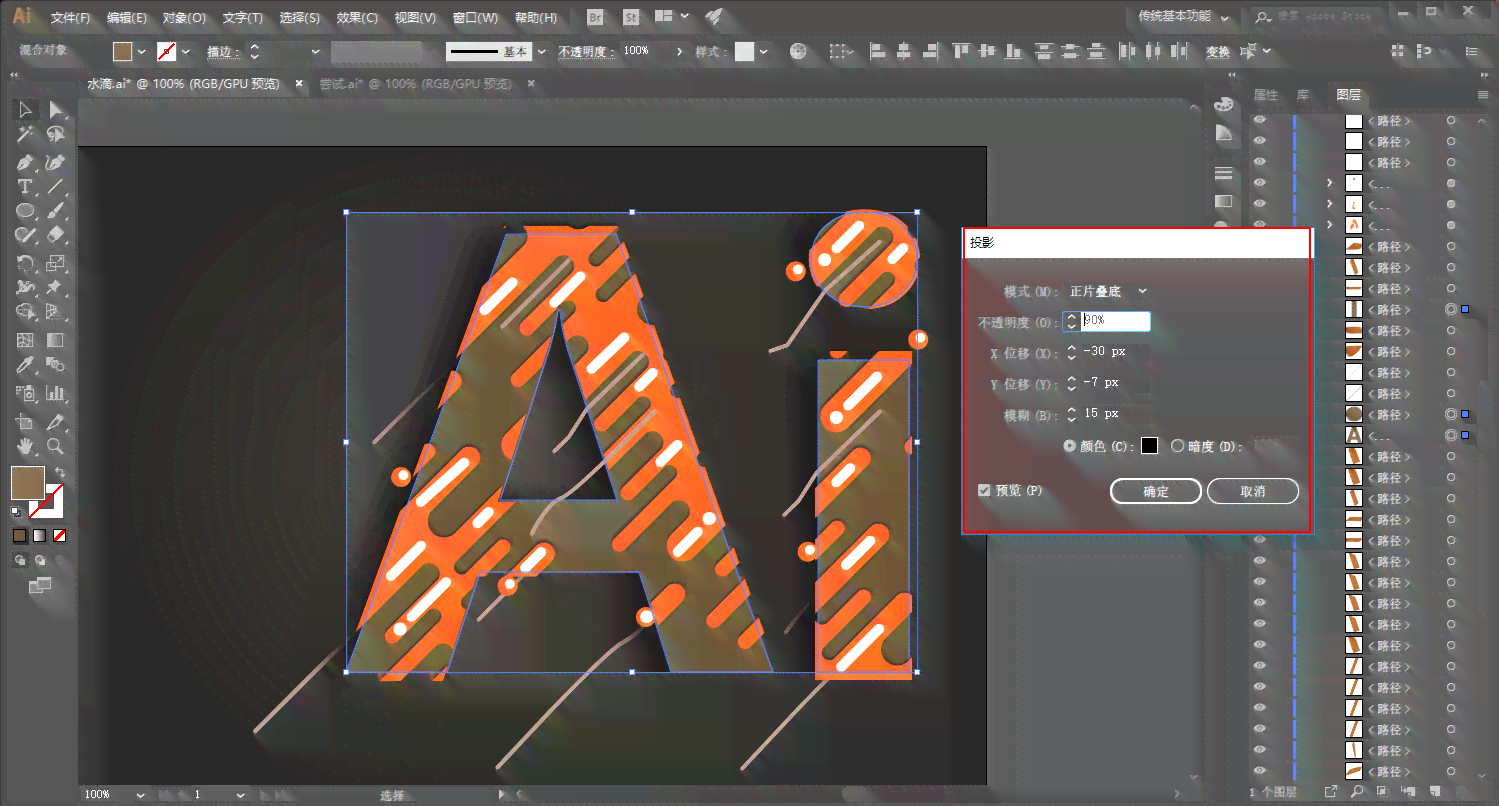This screenshot has height=806, width=1499.
Task: Toggle the Preview checkbox in drop shadow dialog
Action: click(984, 491)
